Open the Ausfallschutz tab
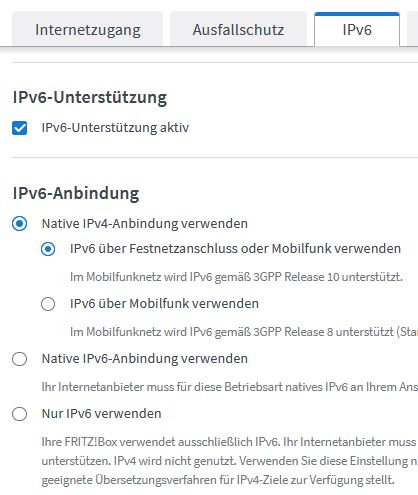This screenshot has height=495, width=418. point(238,29)
